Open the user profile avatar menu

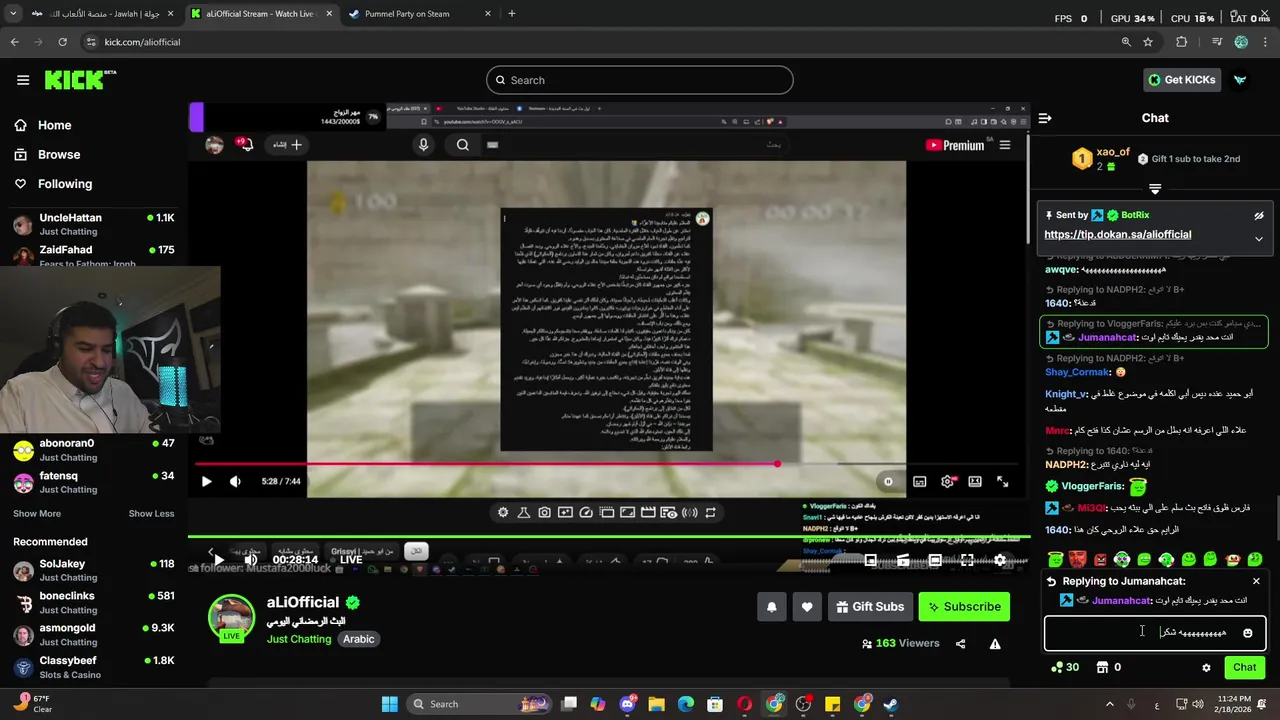tap(1240, 80)
